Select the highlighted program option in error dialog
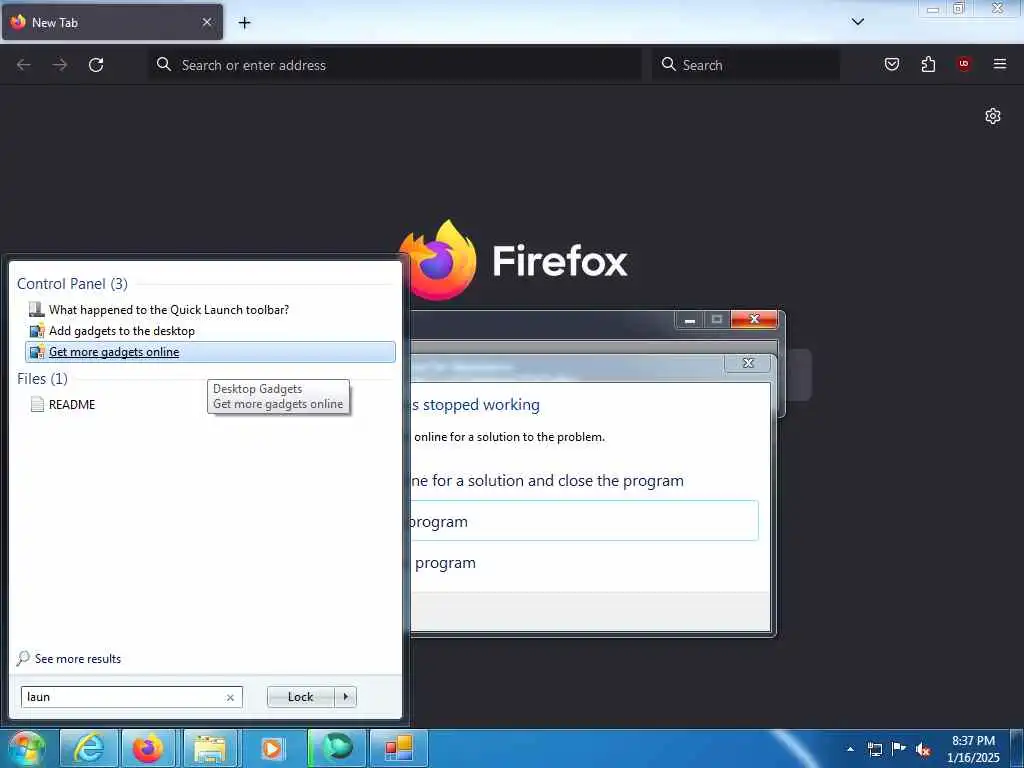 click(x=584, y=521)
